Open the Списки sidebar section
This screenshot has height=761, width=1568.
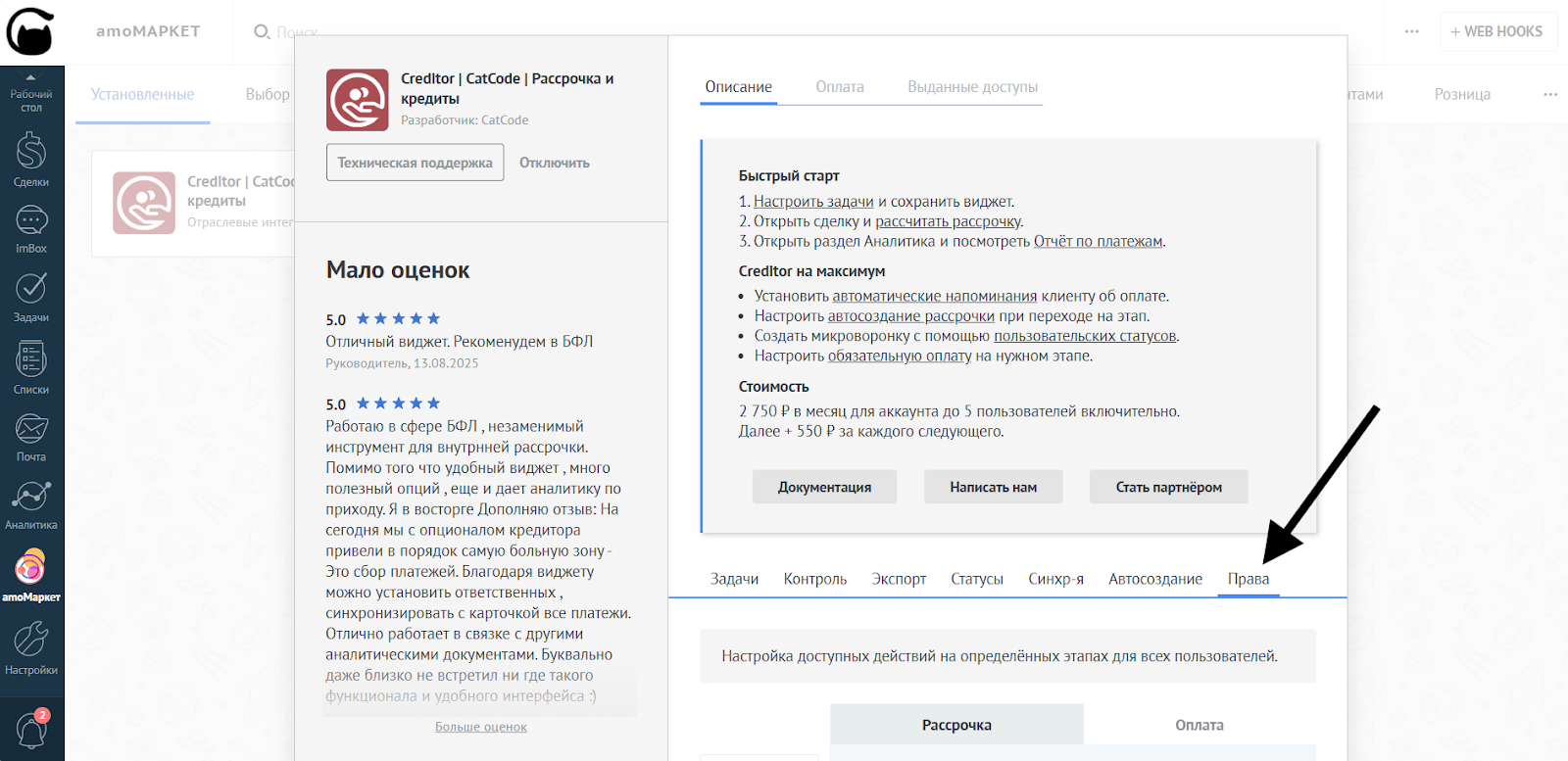(31, 366)
